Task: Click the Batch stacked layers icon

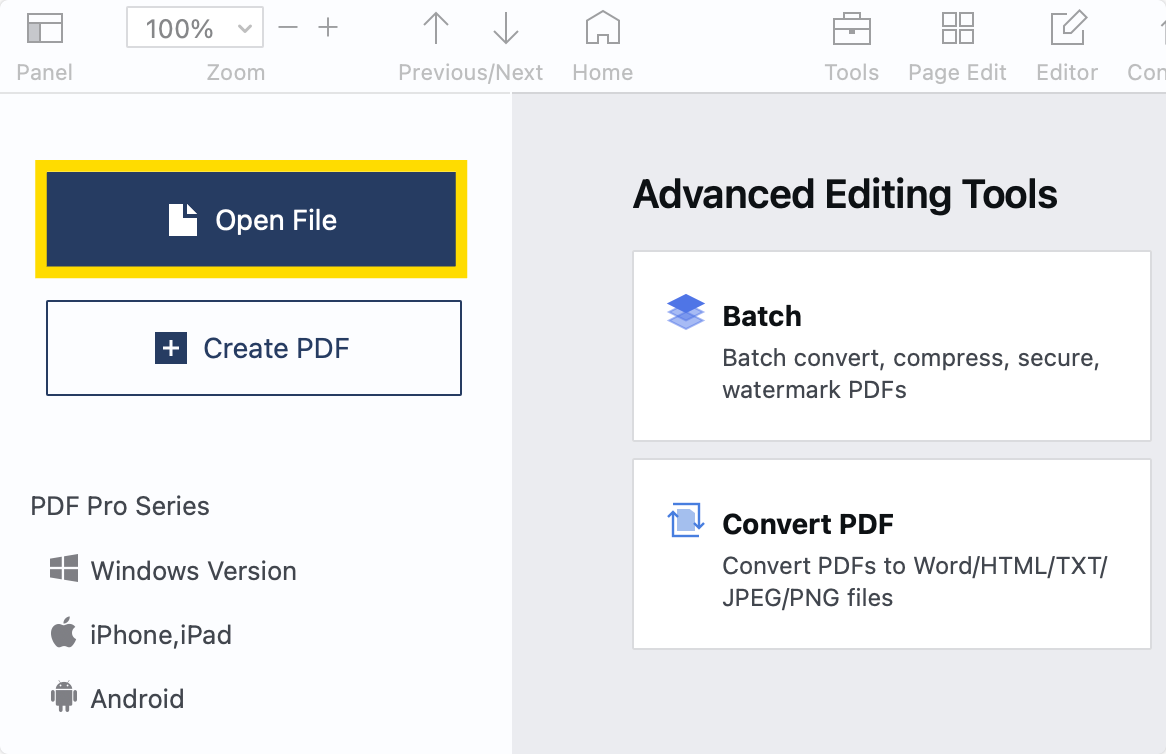Action: [x=685, y=312]
